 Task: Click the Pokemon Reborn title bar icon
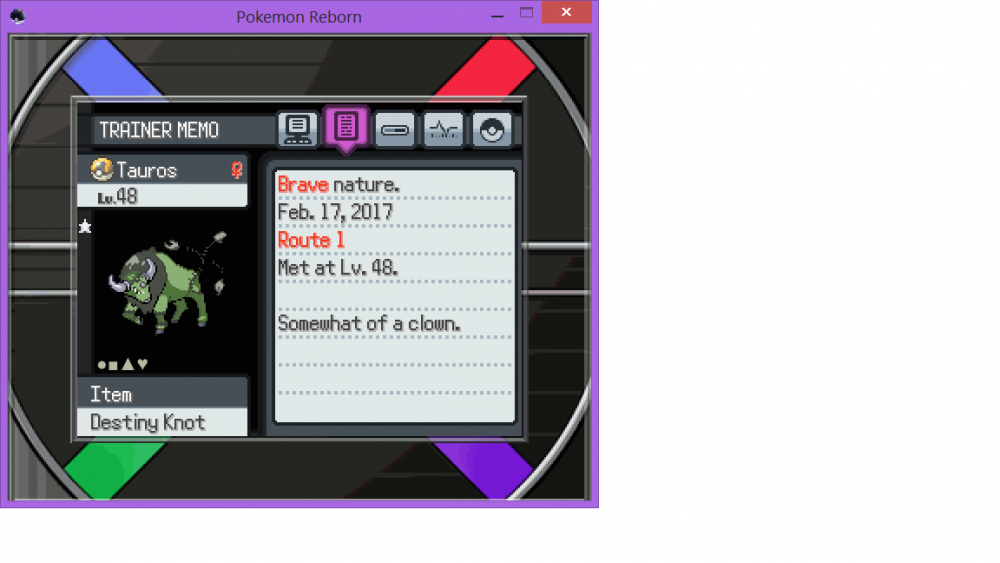(17, 15)
